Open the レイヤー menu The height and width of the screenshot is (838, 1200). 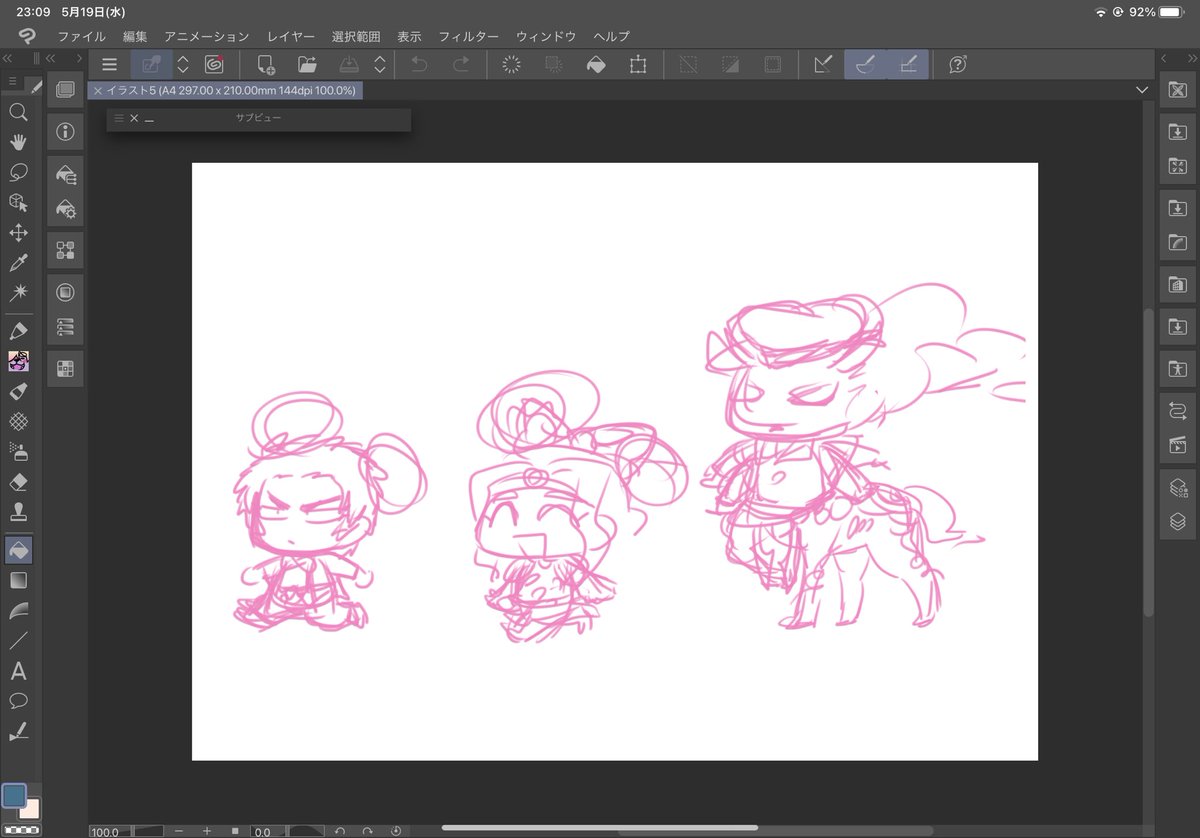coord(291,36)
